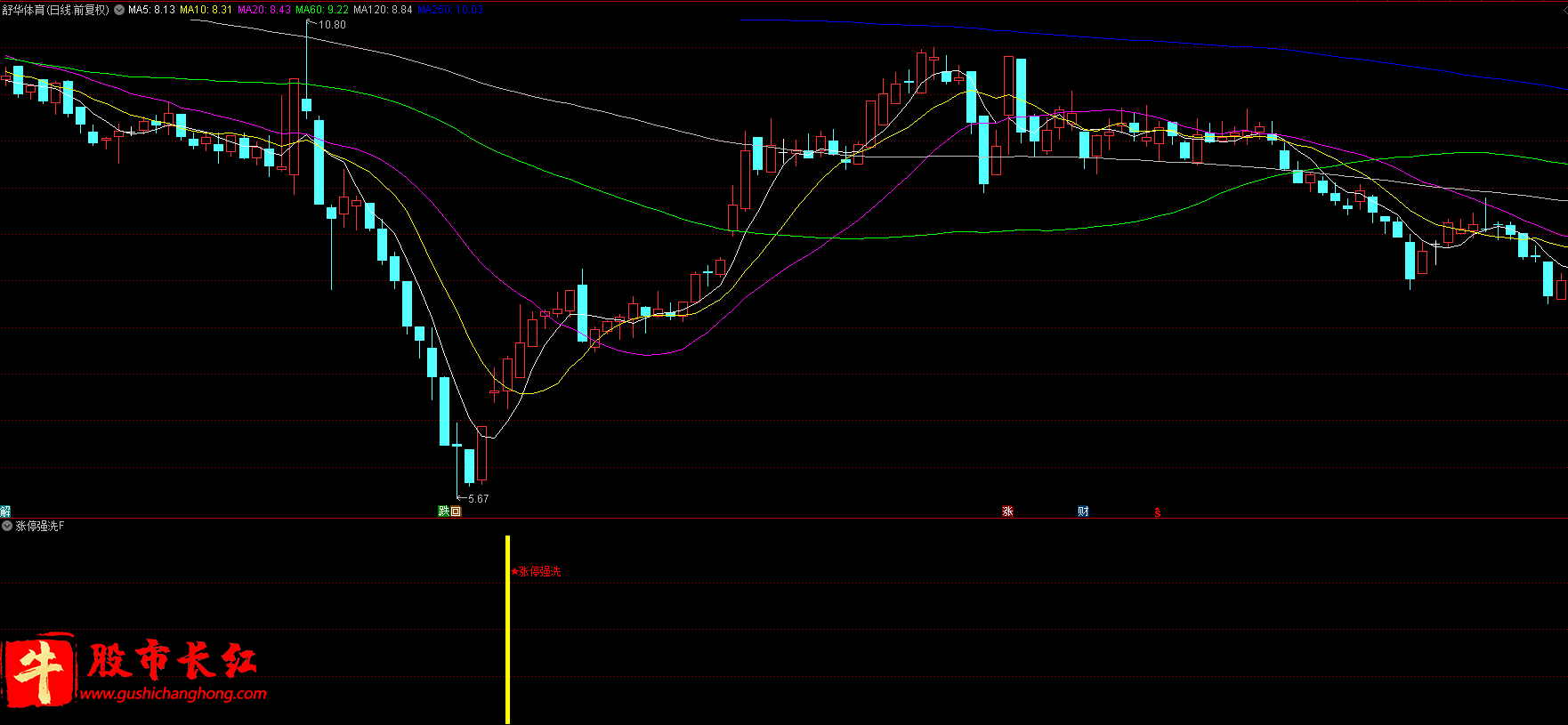
Task: Click the 解 info marker icon
Action: point(5,511)
